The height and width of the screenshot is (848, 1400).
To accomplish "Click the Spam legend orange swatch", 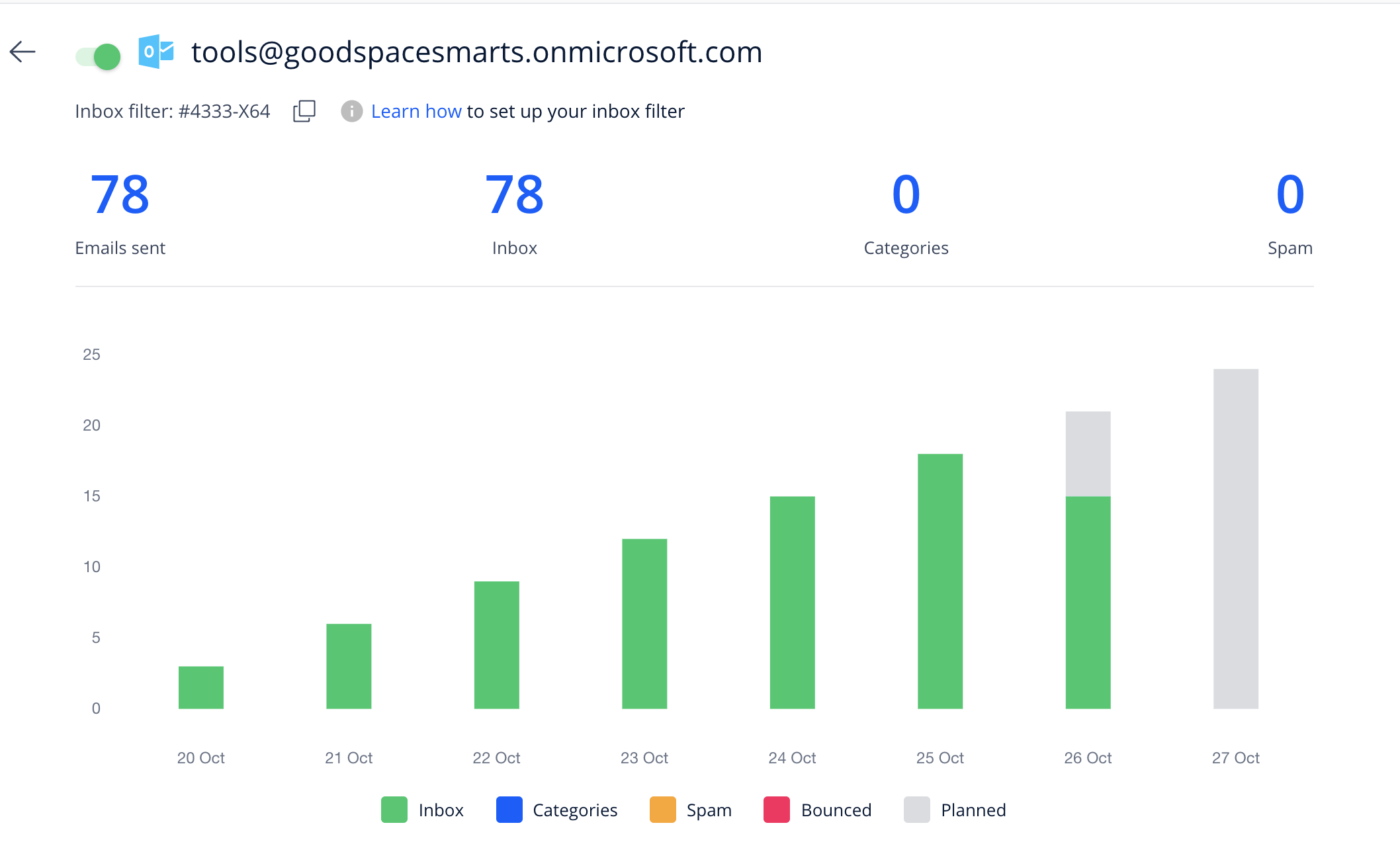I will click(x=663, y=810).
